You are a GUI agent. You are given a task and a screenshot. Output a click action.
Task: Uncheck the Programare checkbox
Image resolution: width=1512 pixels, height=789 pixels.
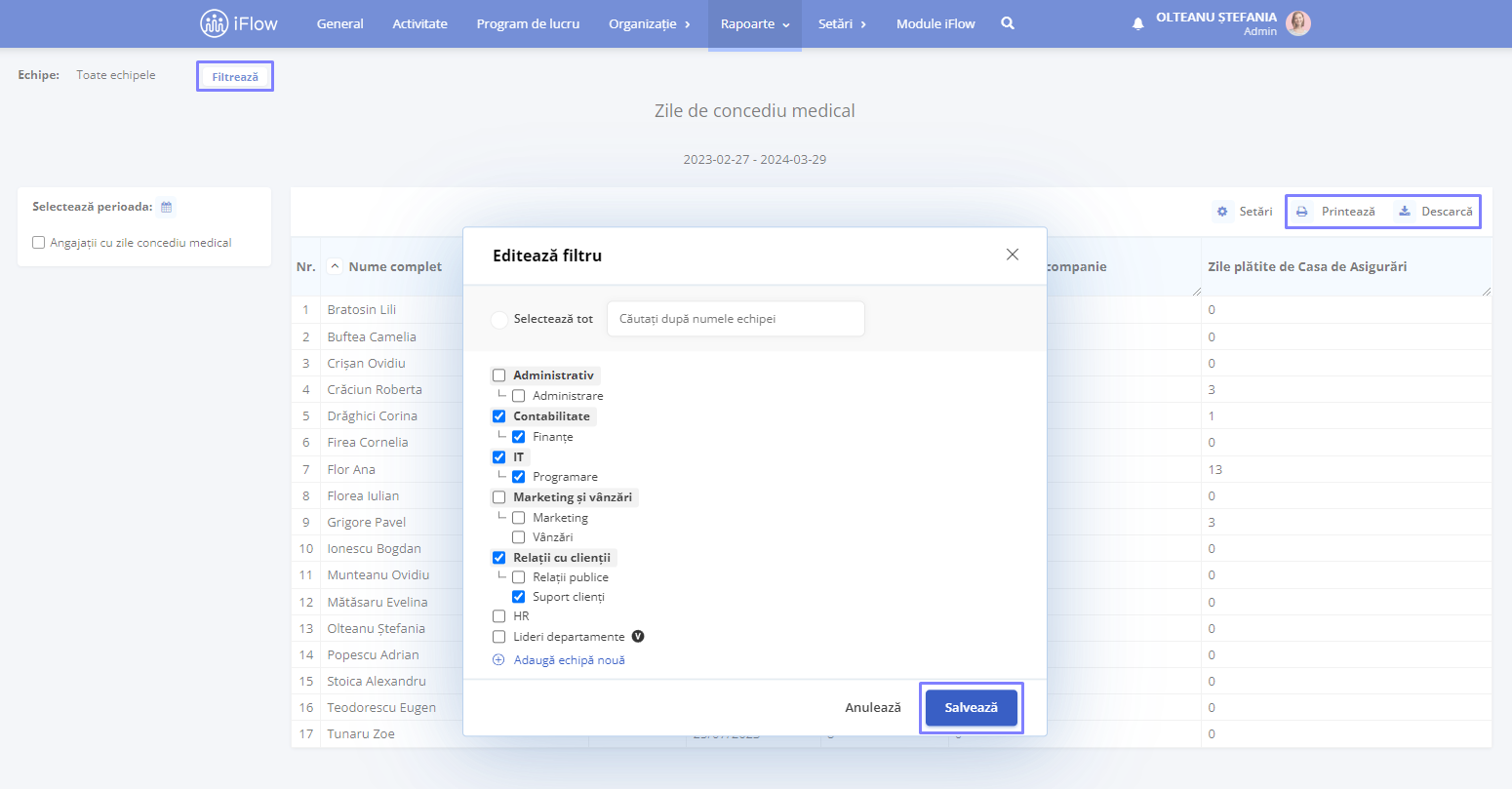(x=519, y=477)
